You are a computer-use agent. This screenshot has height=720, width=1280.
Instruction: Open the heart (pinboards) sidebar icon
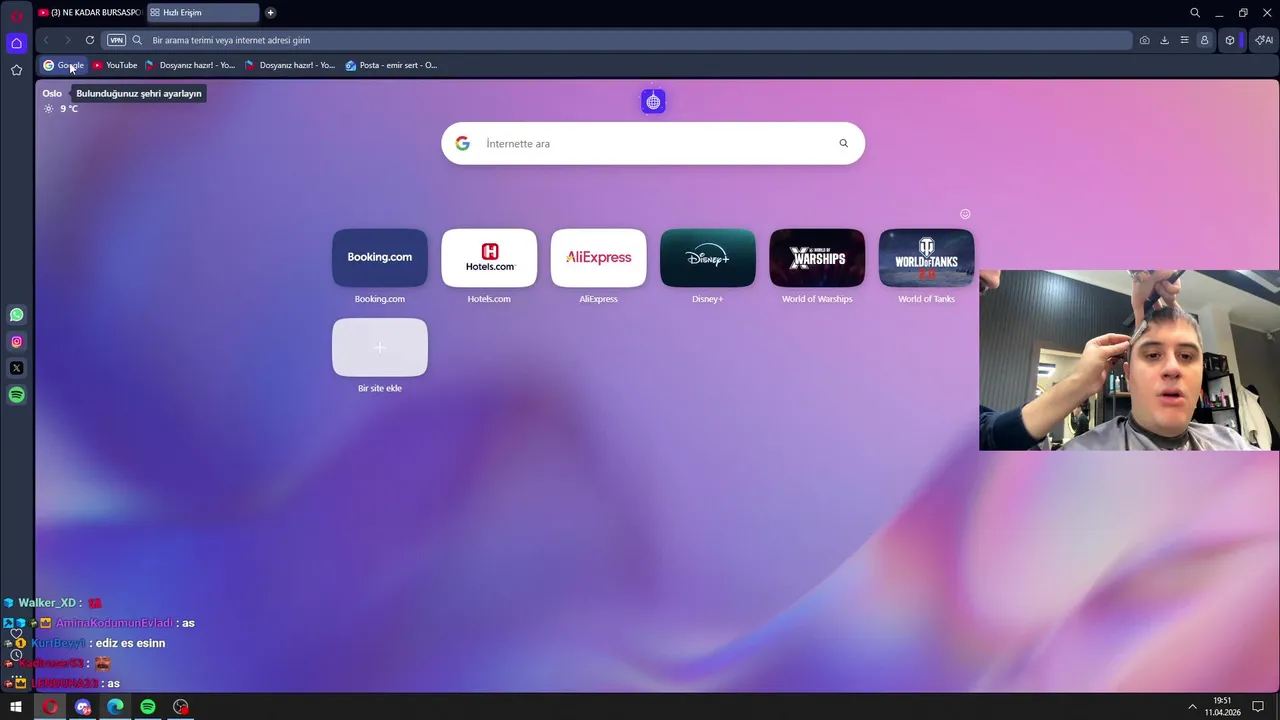pyautogui.click(x=16, y=634)
